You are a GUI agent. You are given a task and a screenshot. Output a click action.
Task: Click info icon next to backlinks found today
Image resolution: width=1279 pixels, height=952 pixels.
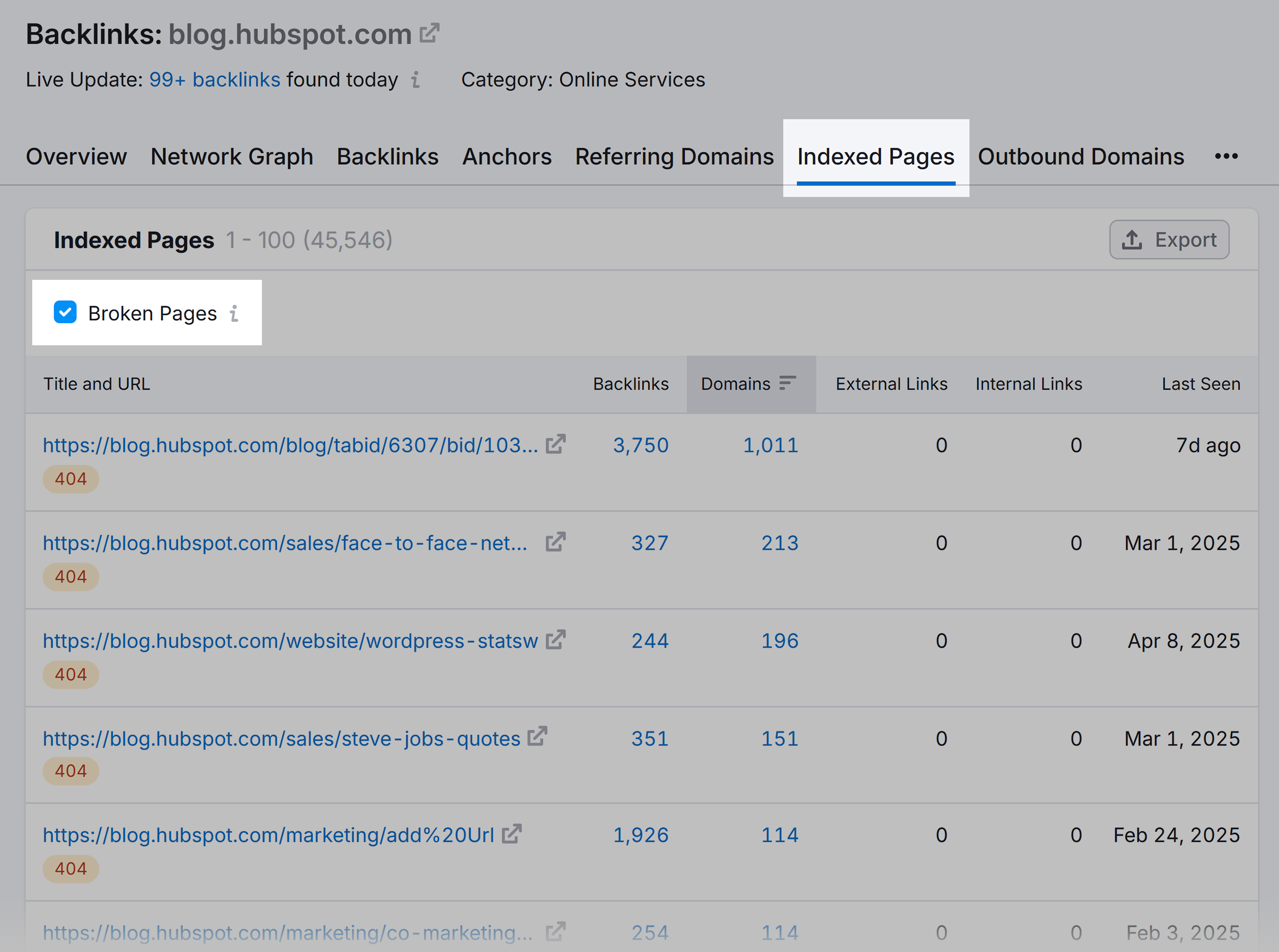tap(415, 79)
